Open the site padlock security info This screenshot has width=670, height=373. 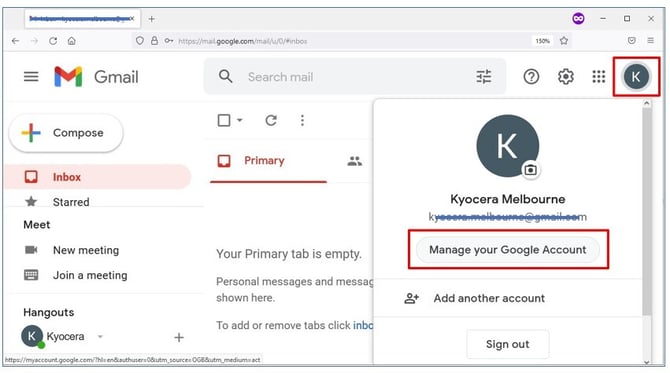click(x=154, y=41)
